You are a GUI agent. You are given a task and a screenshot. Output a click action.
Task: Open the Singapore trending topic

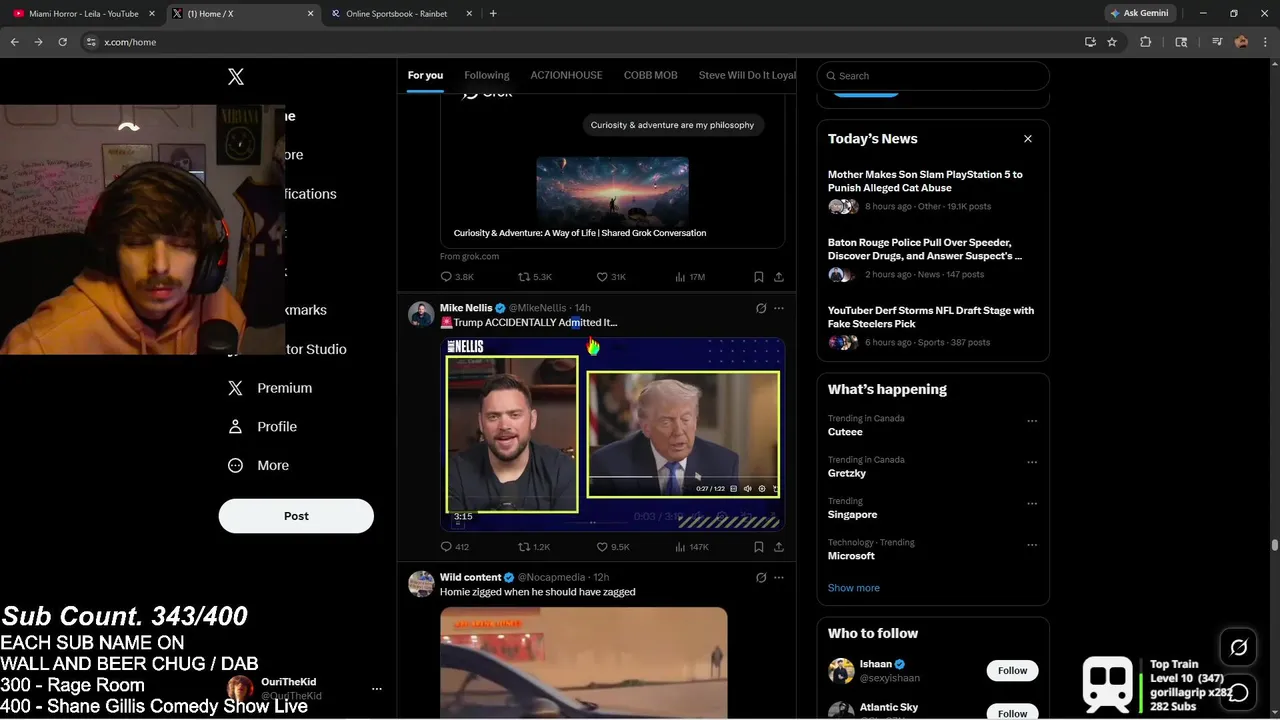(x=852, y=515)
